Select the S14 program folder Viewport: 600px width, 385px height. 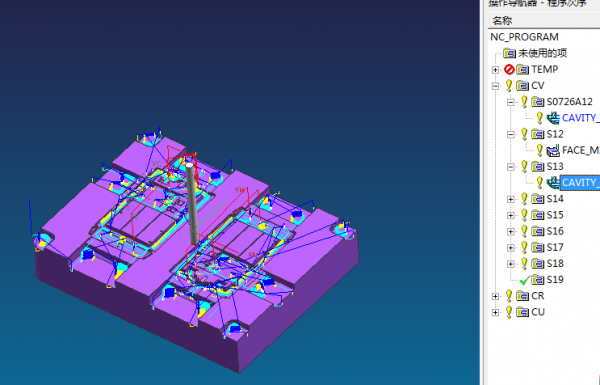point(555,199)
